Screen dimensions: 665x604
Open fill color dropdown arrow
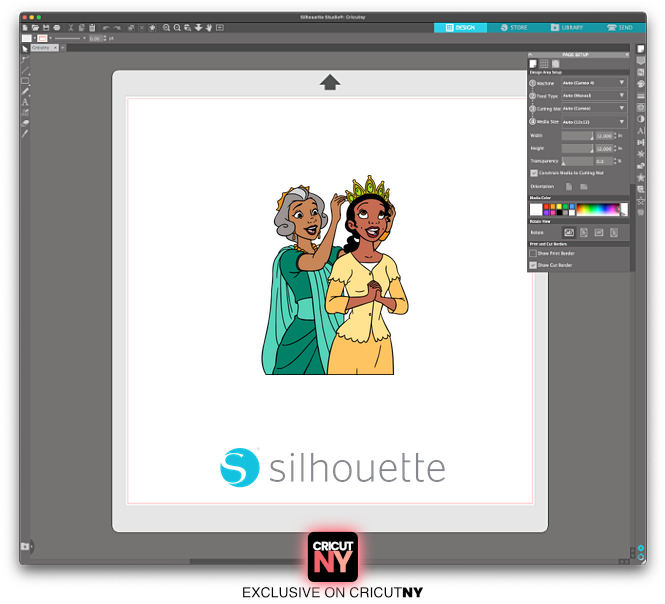coord(35,38)
